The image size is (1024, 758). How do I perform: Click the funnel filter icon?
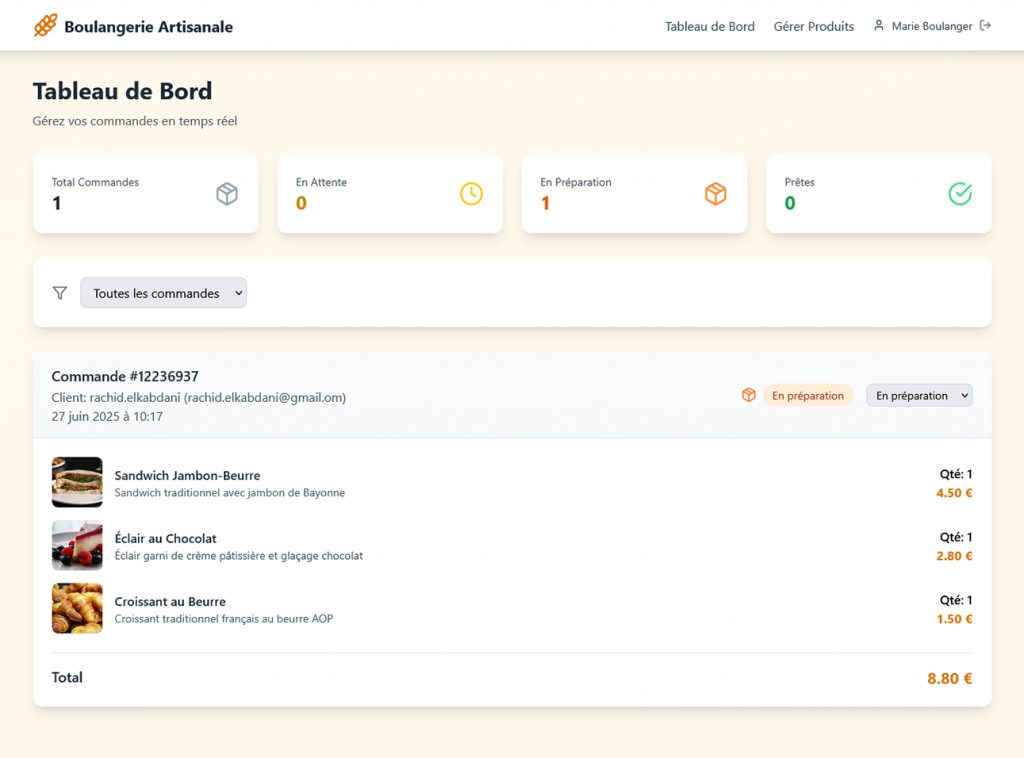click(x=60, y=293)
